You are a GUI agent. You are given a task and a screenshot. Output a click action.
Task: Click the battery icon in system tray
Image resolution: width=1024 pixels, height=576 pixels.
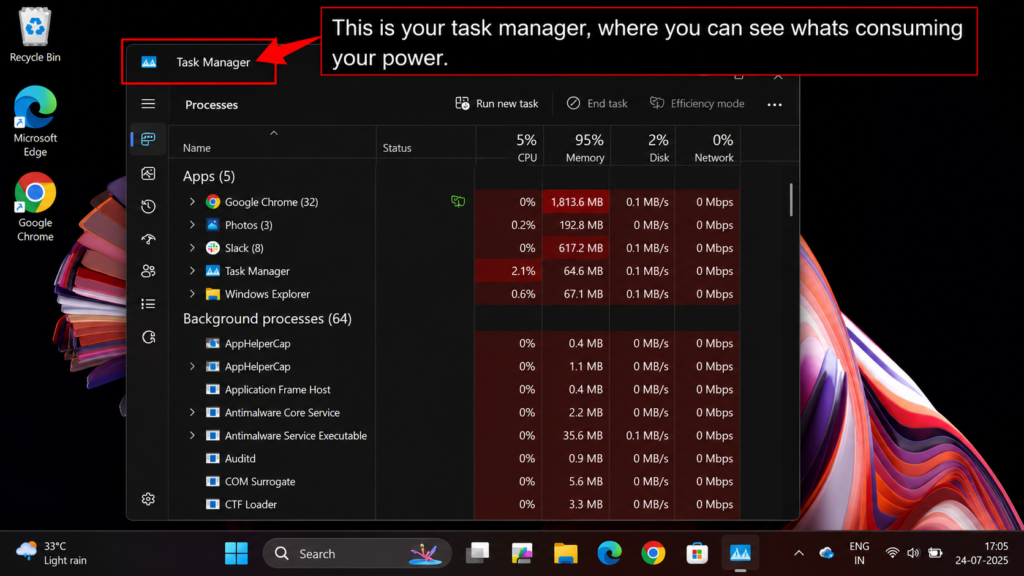[x=935, y=553]
